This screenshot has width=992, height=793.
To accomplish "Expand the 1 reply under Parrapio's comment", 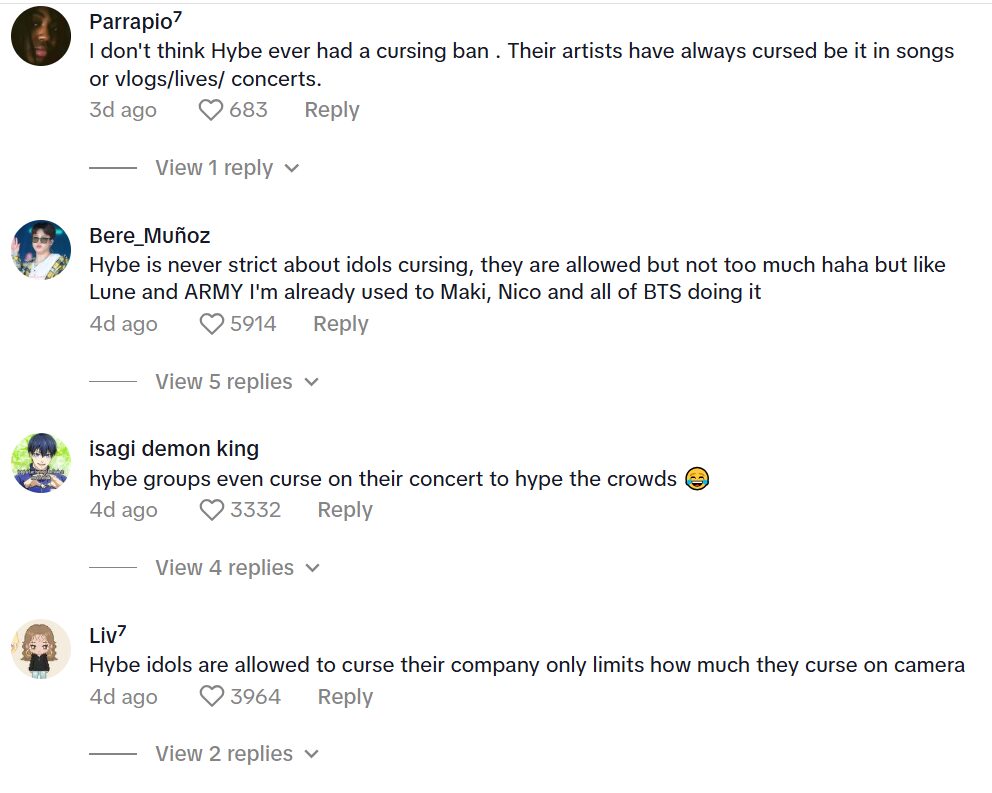I will [x=213, y=168].
